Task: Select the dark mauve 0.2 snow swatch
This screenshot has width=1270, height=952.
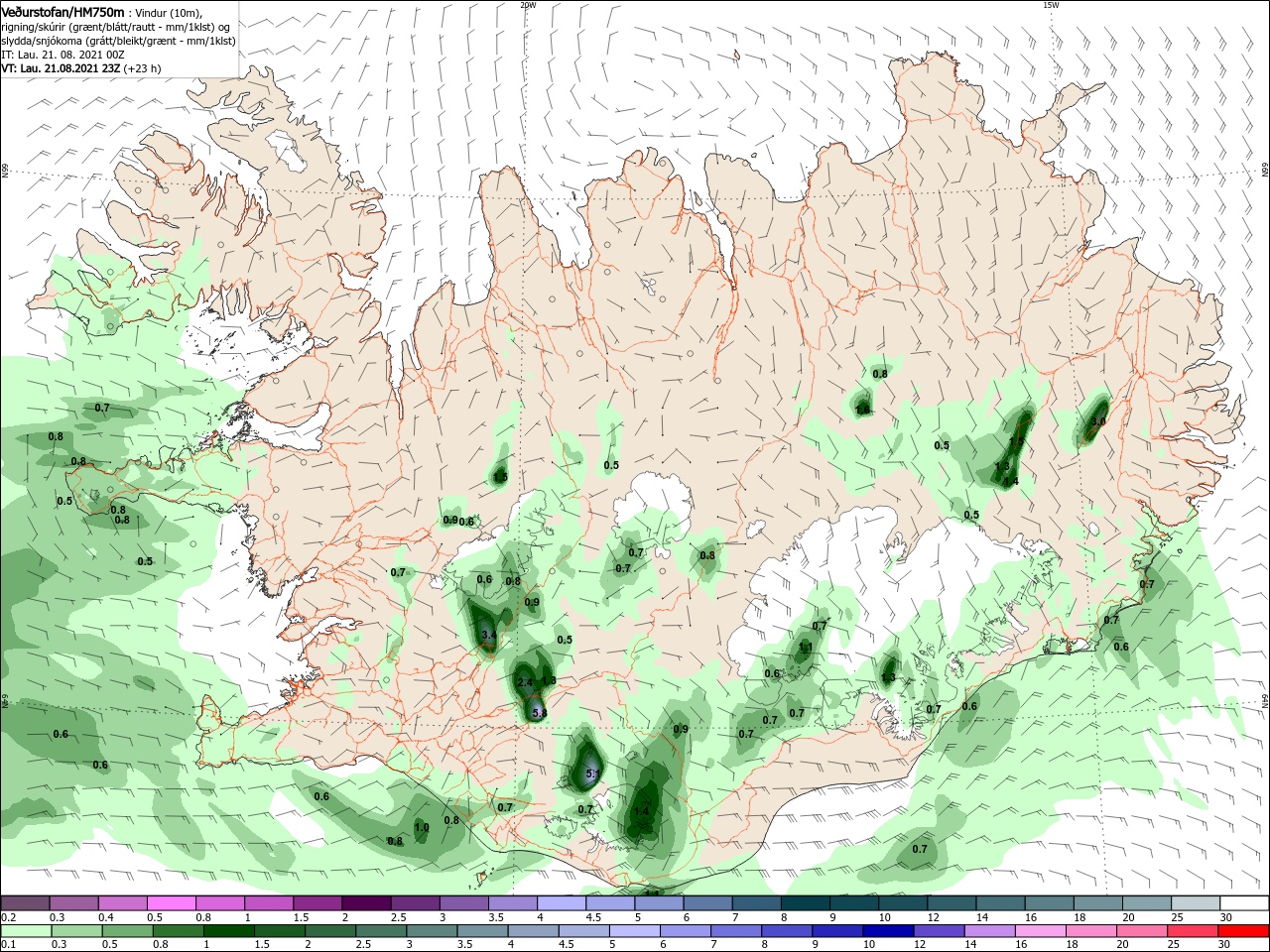Action: [x=25, y=903]
